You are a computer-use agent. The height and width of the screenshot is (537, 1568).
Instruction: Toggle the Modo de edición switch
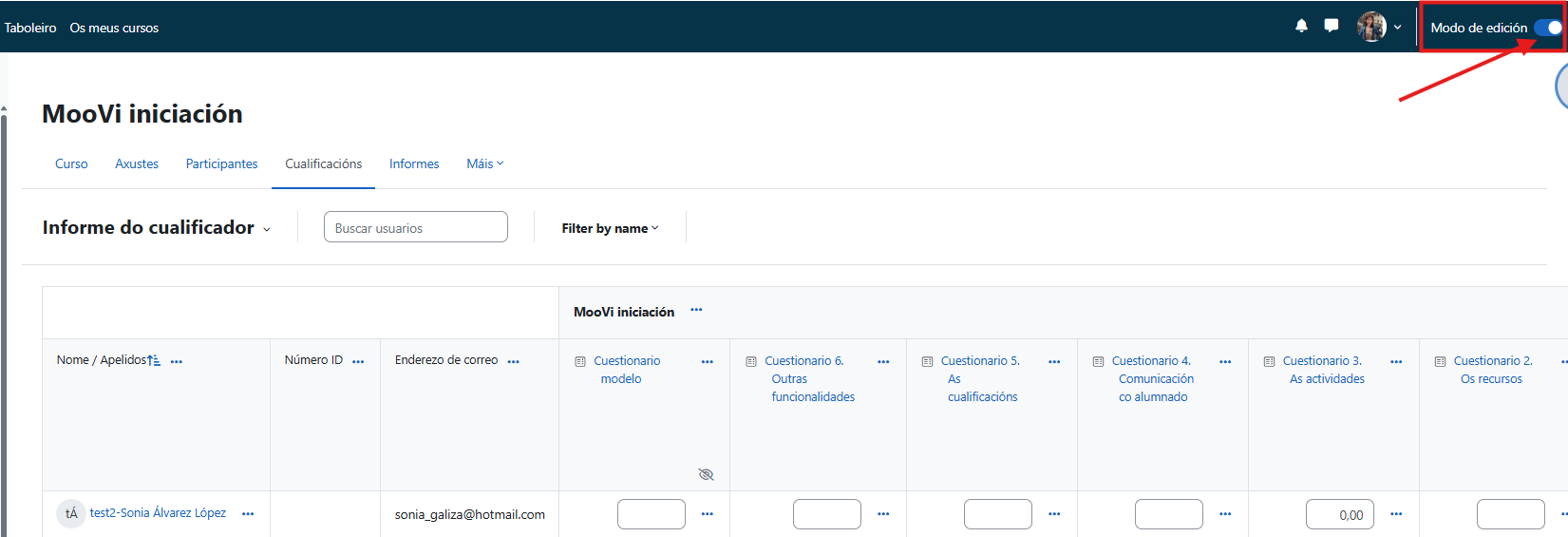1547,28
